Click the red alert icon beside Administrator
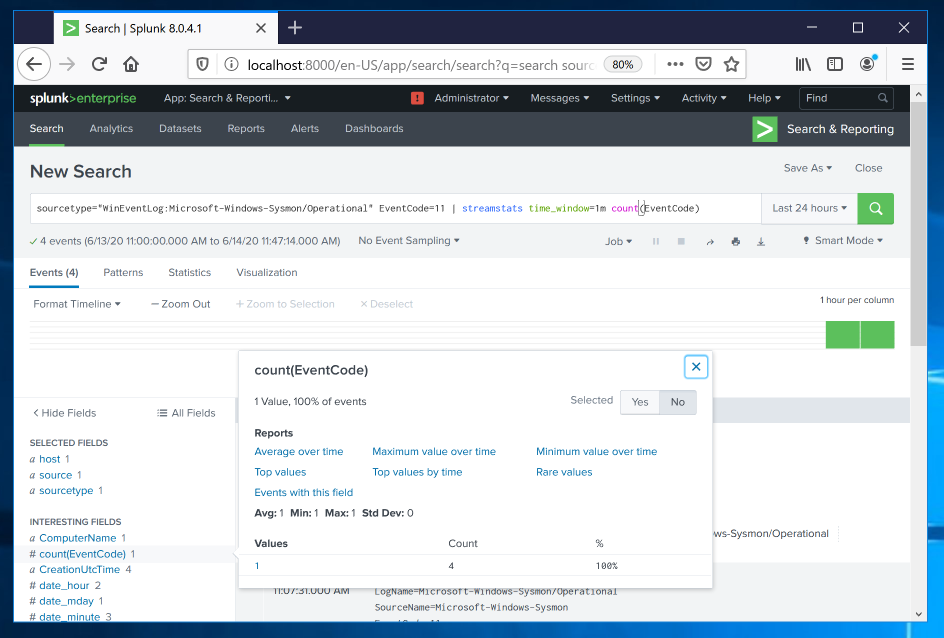This screenshot has height=638, width=944. [417, 98]
